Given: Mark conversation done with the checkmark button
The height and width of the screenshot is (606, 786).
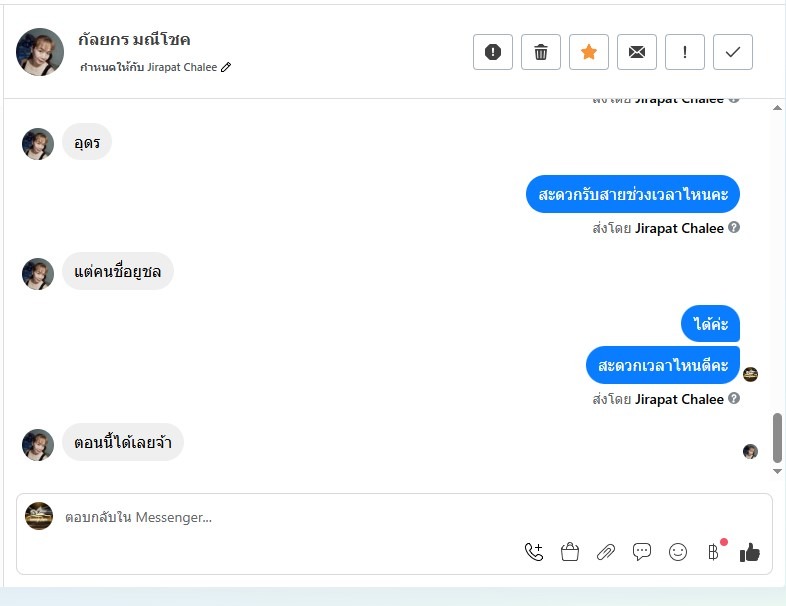Looking at the screenshot, I should click(x=733, y=52).
